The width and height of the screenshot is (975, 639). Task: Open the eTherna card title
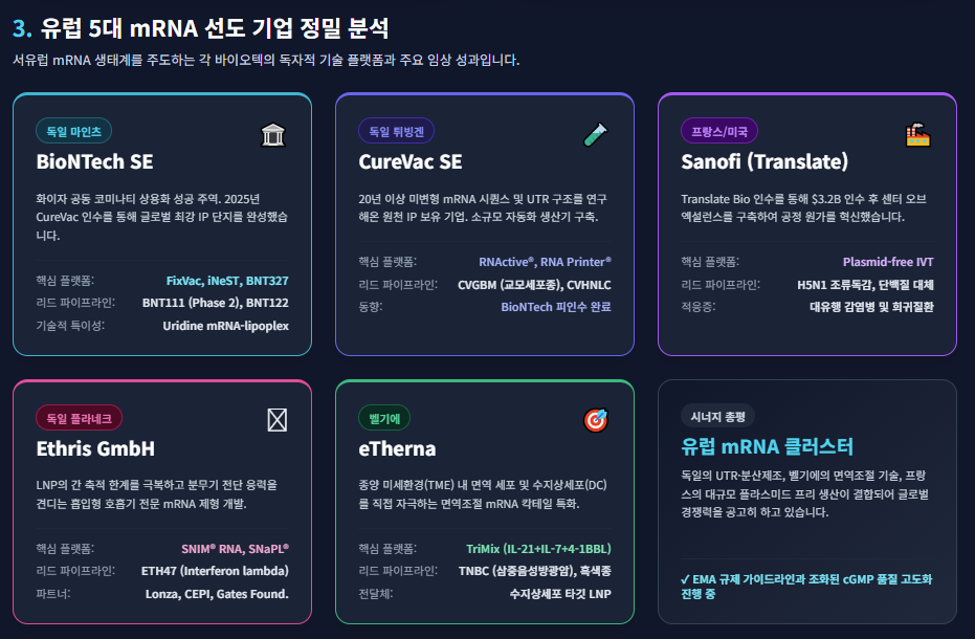[x=397, y=449]
